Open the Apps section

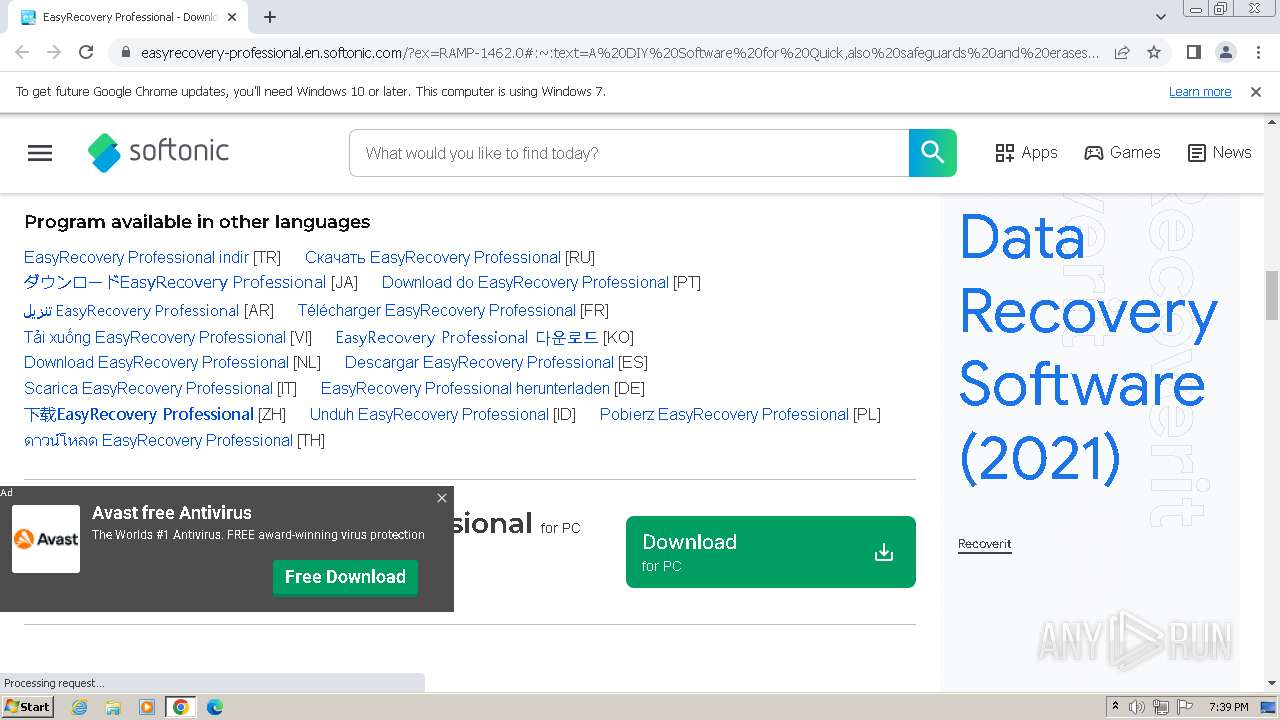tap(1026, 153)
